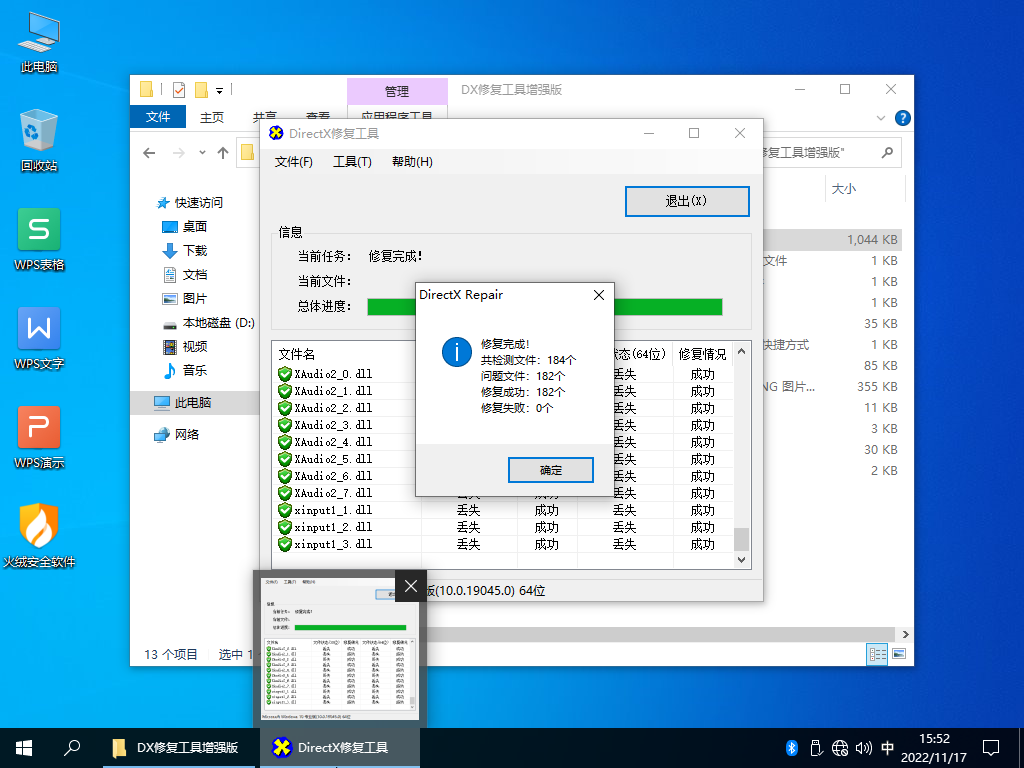Click the Explorer help question mark icon
The height and width of the screenshot is (768, 1024).
[903, 118]
